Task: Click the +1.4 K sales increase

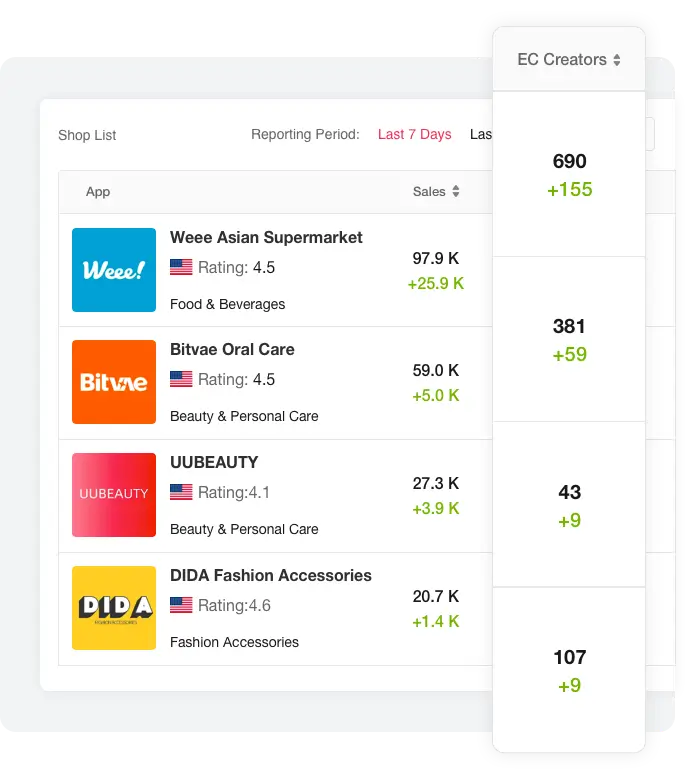Action: tap(436, 621)
